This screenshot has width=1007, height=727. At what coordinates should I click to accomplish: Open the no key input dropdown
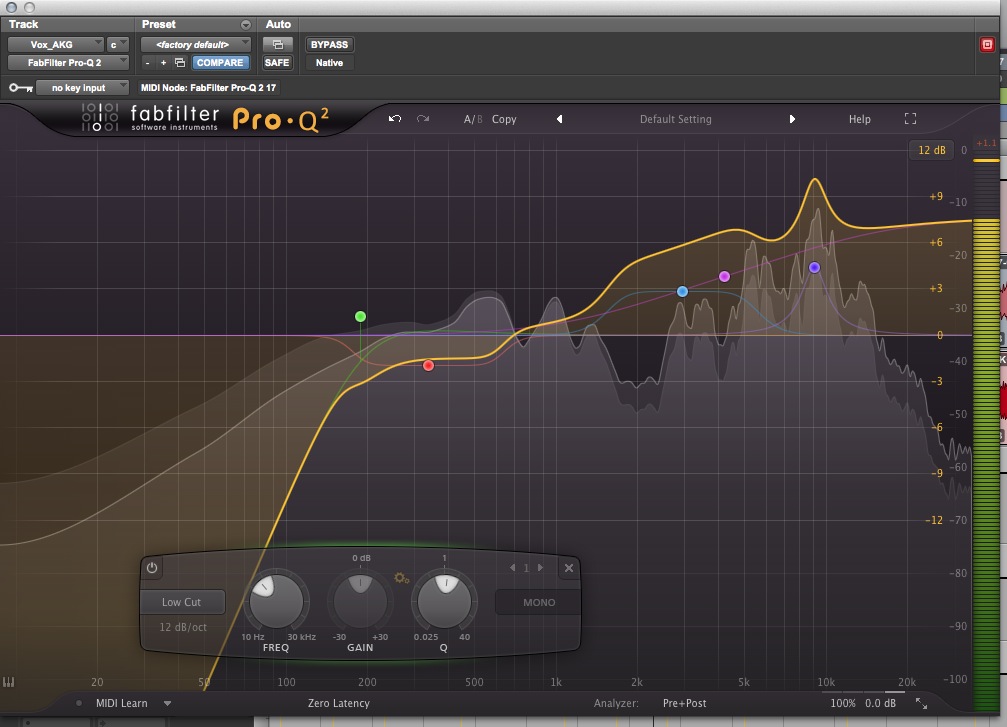pos(82,87)
